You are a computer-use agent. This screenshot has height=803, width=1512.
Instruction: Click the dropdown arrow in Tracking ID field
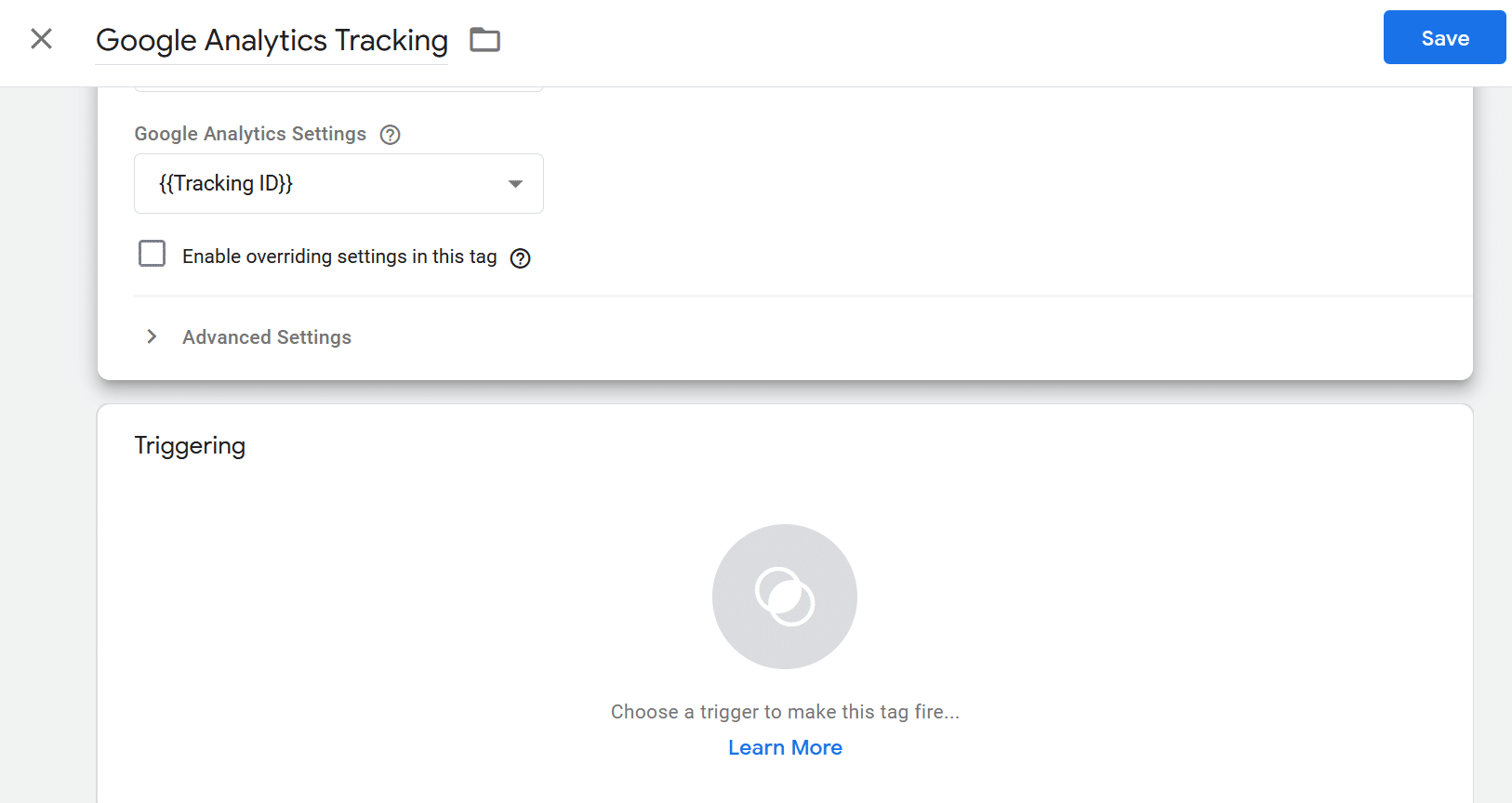[x=515, y=184]
